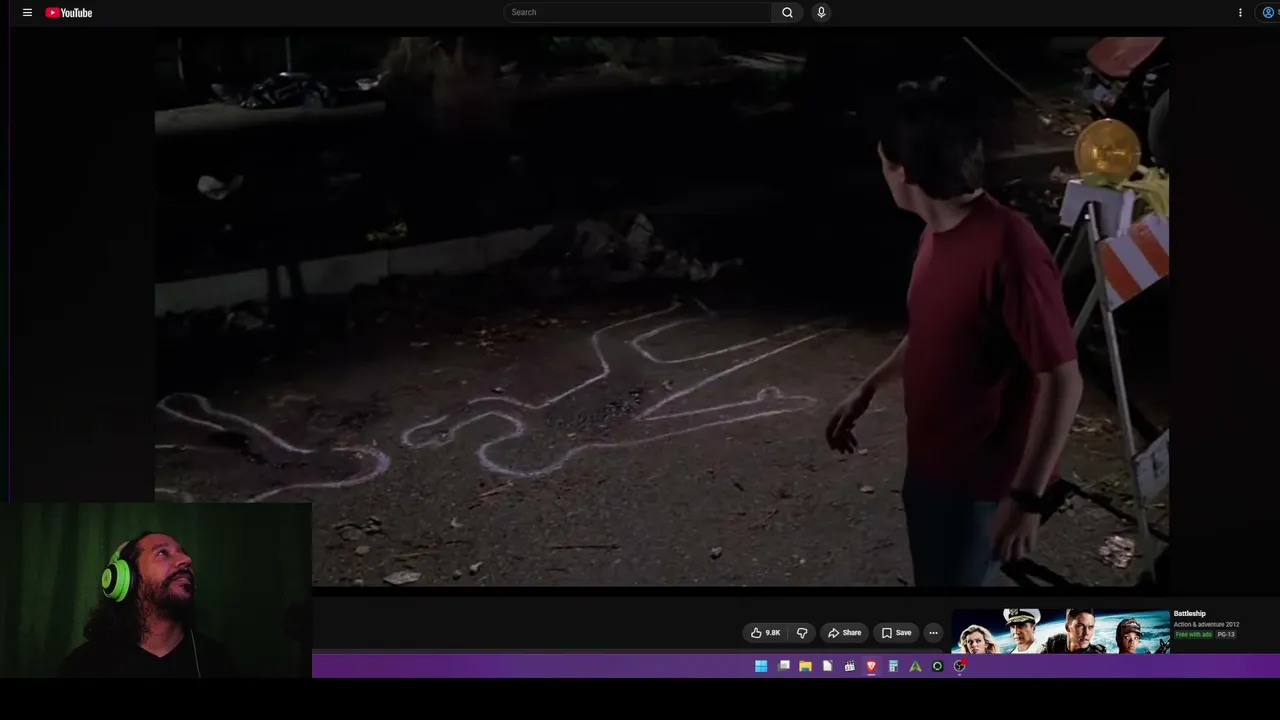Open the Battleship movie title link

pyautogui.click(x=1189, y=614)
